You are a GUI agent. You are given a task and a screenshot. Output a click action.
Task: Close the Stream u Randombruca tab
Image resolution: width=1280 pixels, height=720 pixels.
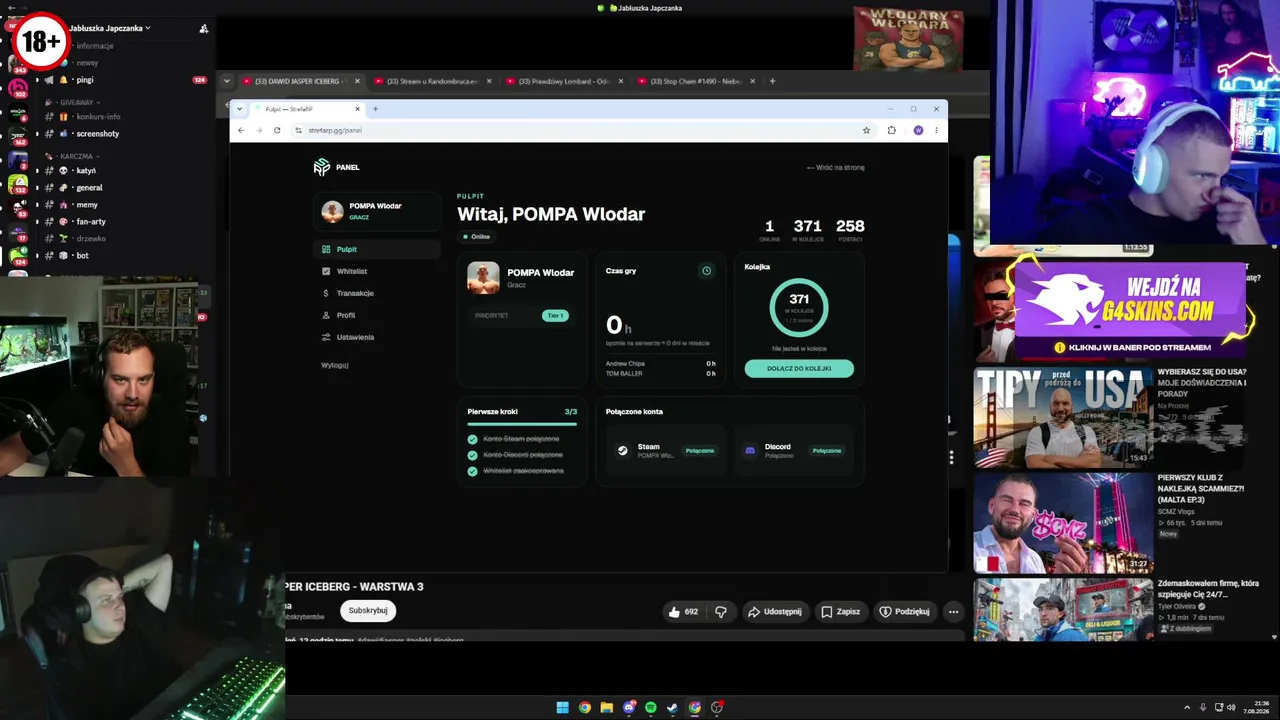point(488,81)
